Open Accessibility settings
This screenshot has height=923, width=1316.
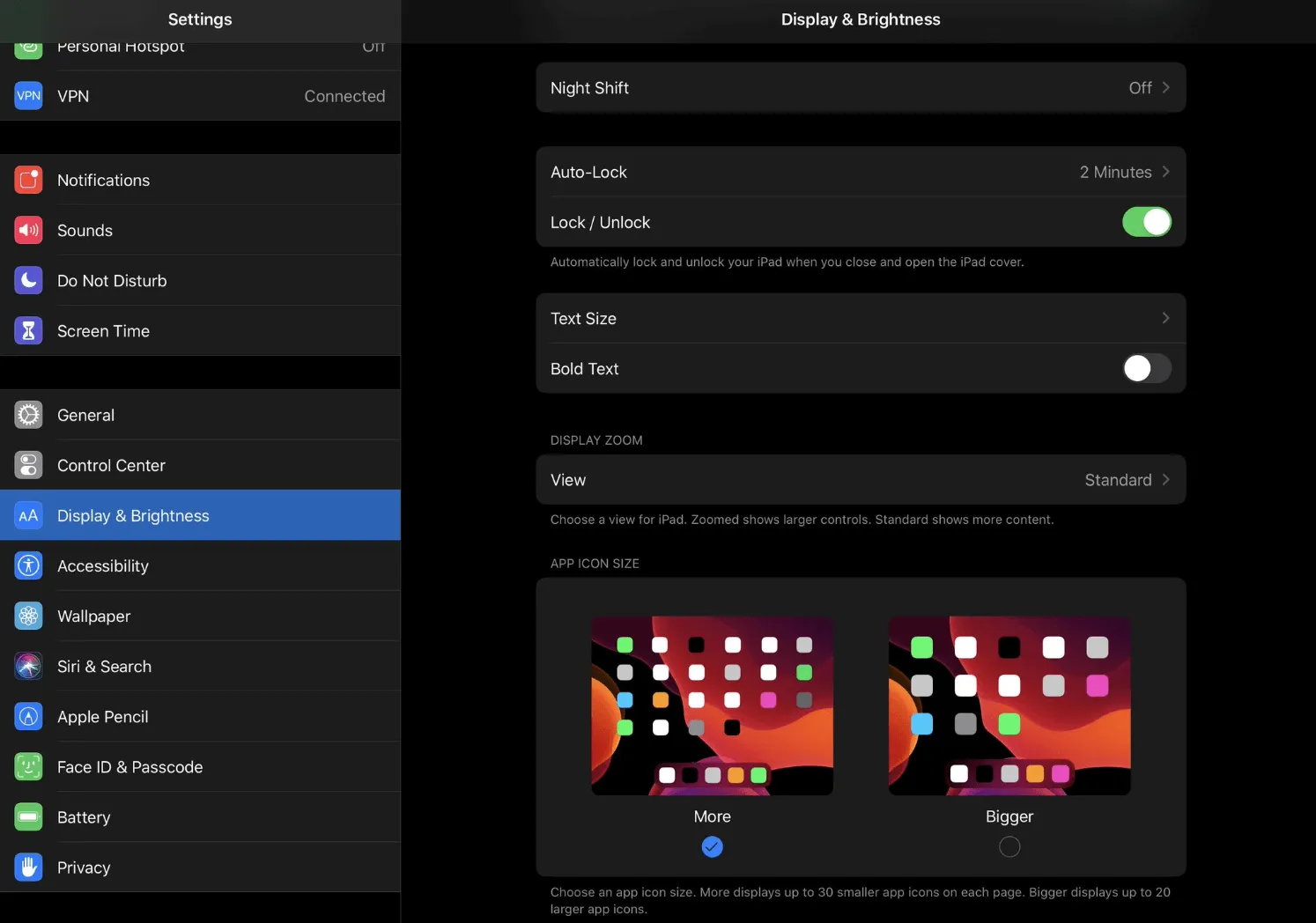200,565
